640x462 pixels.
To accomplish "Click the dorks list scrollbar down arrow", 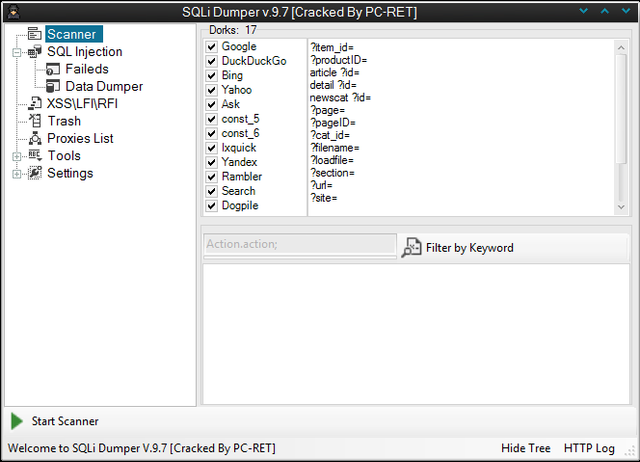I will point(621,207).
